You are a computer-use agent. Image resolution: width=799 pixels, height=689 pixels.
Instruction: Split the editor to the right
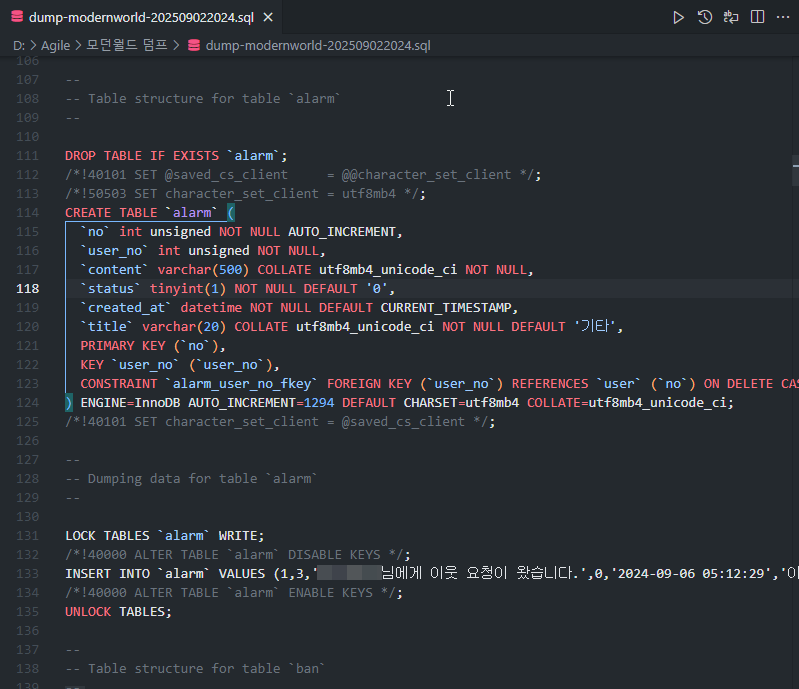(757, 17)
